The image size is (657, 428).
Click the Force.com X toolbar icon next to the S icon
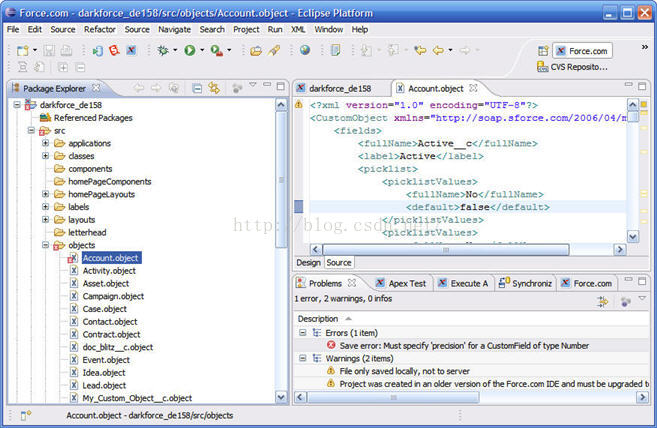click(x=131, y=50)
